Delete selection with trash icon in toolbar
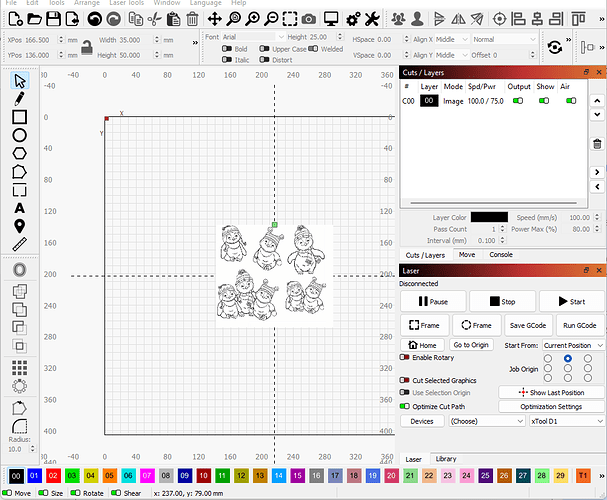 (x=192, y=19)
